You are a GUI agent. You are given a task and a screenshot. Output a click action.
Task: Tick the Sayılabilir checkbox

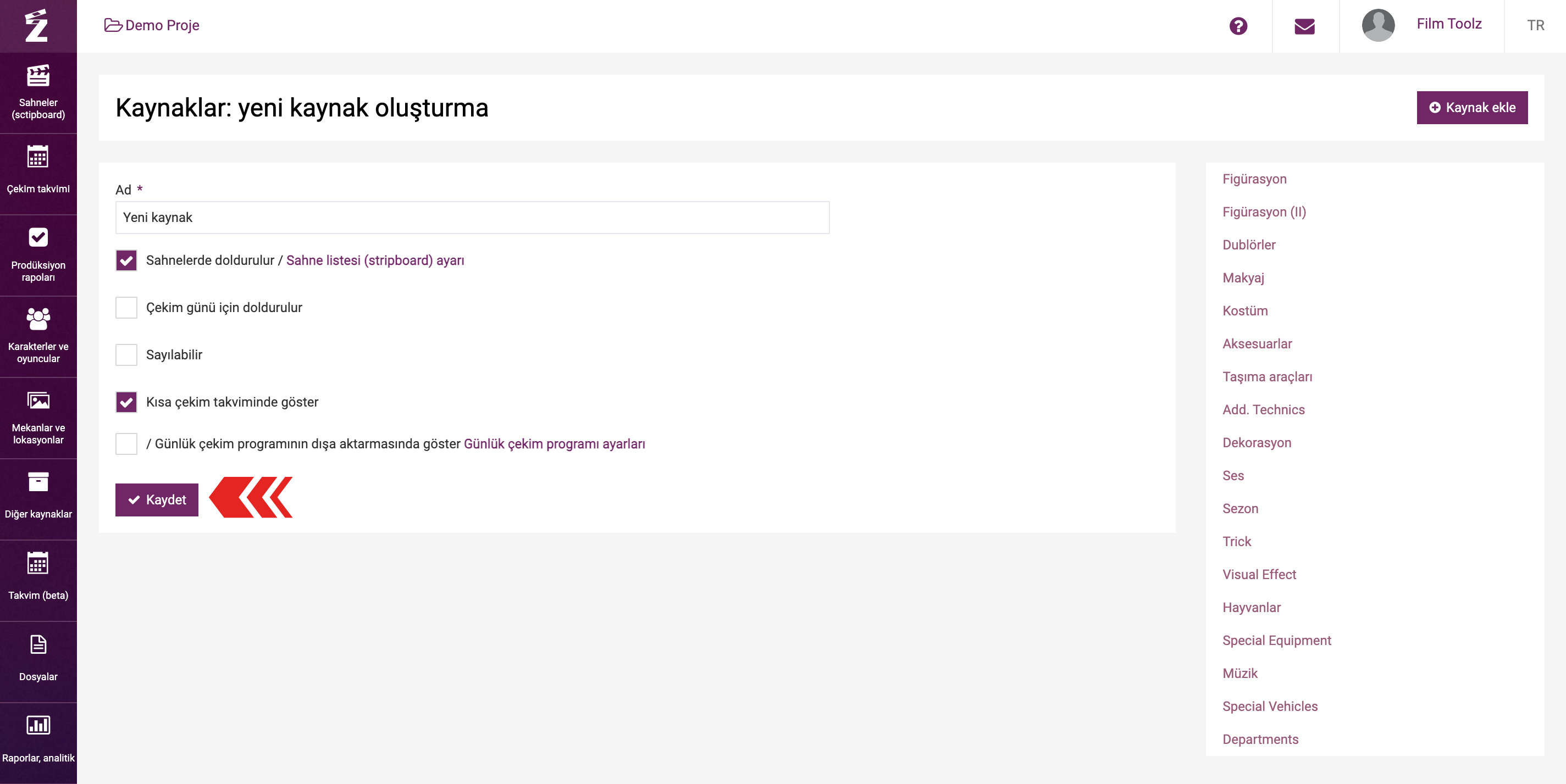(126, 355)
